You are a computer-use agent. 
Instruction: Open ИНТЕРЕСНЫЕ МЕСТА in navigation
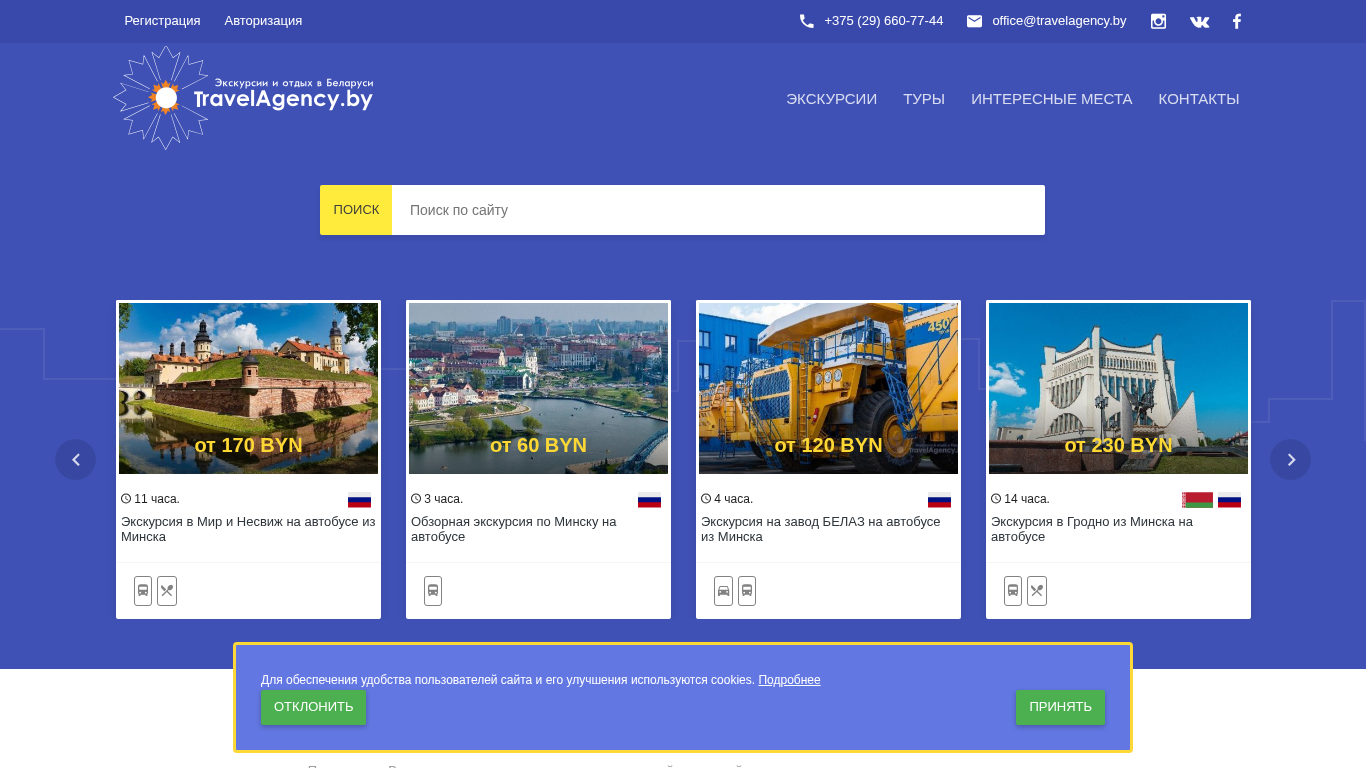point(1052,99)
